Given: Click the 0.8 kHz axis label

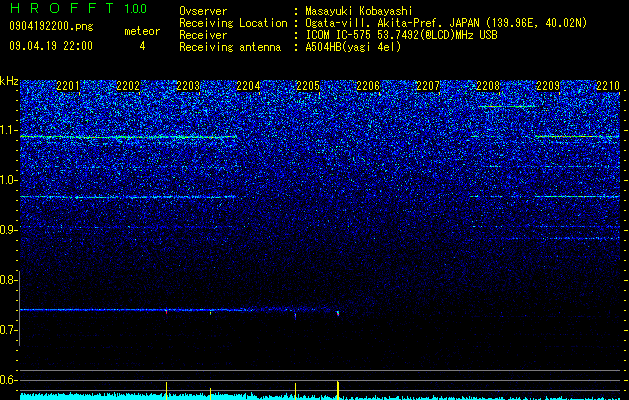Looking at the screenshot, I should [x=7, y=280].
